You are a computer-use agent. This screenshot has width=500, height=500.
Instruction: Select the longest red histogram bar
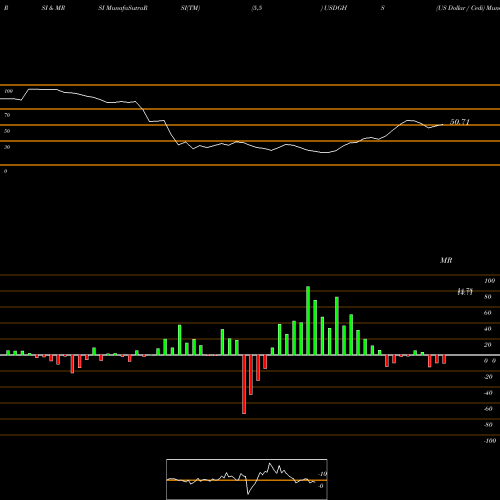[x=244, y=384]
